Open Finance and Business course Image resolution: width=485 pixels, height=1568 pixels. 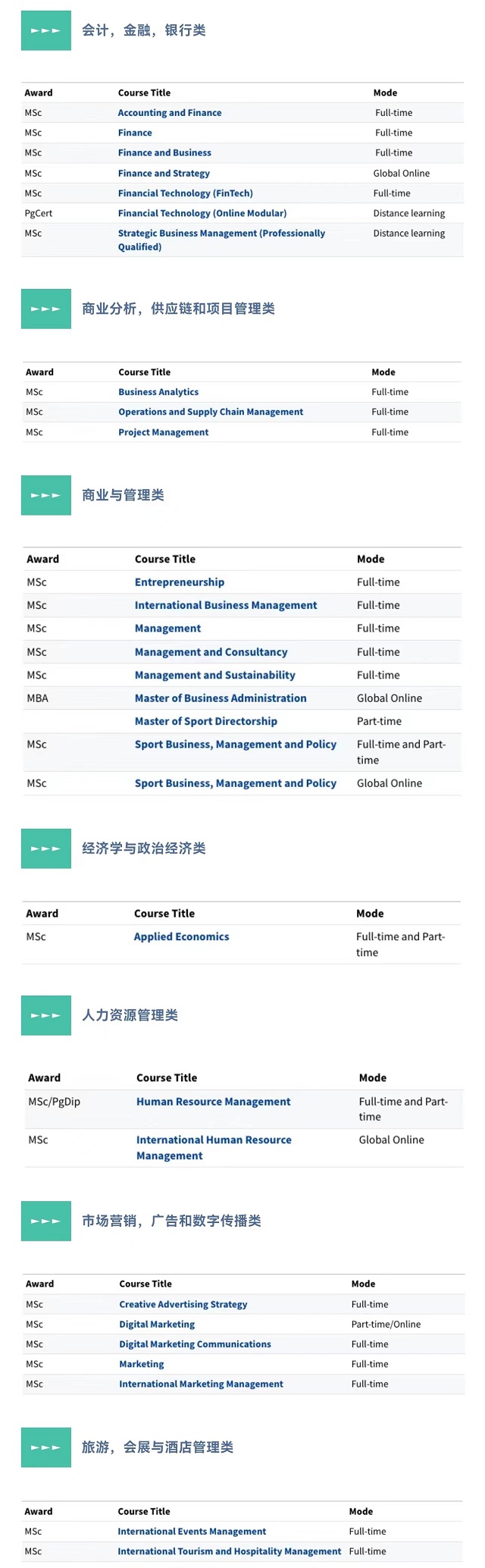coord(164,152)
